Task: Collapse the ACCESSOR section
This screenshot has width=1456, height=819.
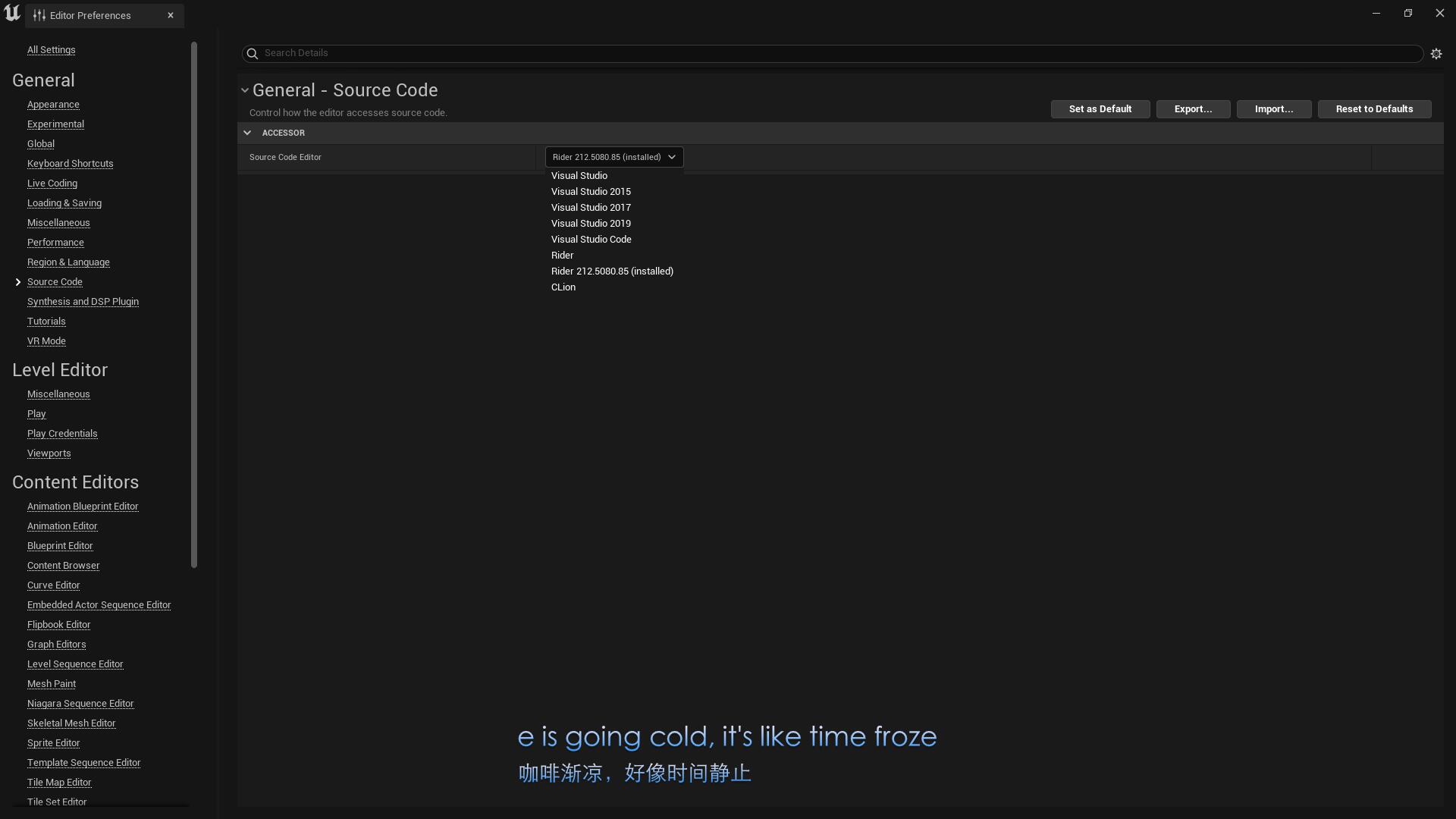Action: (247, 132)
